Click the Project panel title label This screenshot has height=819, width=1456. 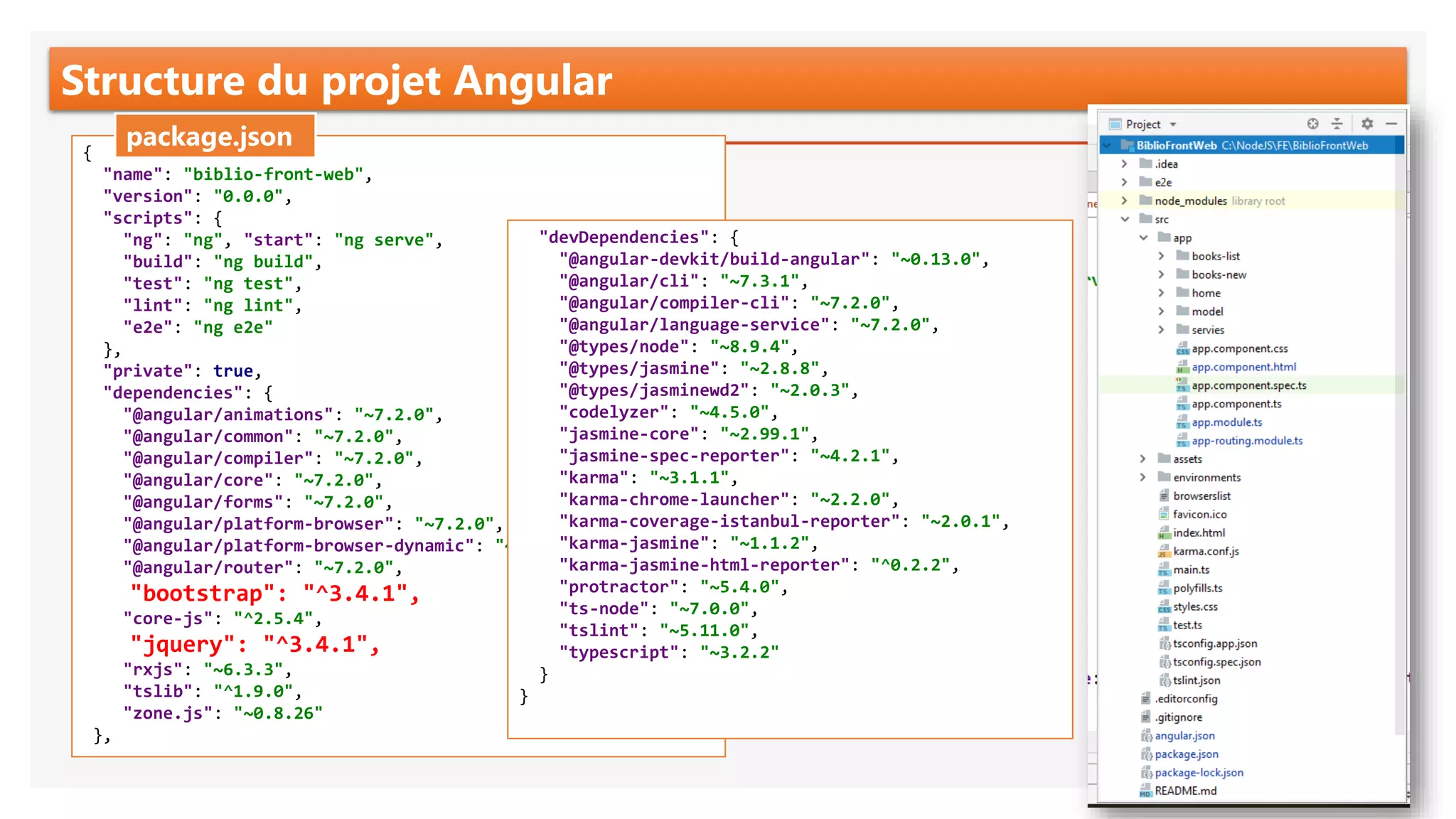[1142, 124]
